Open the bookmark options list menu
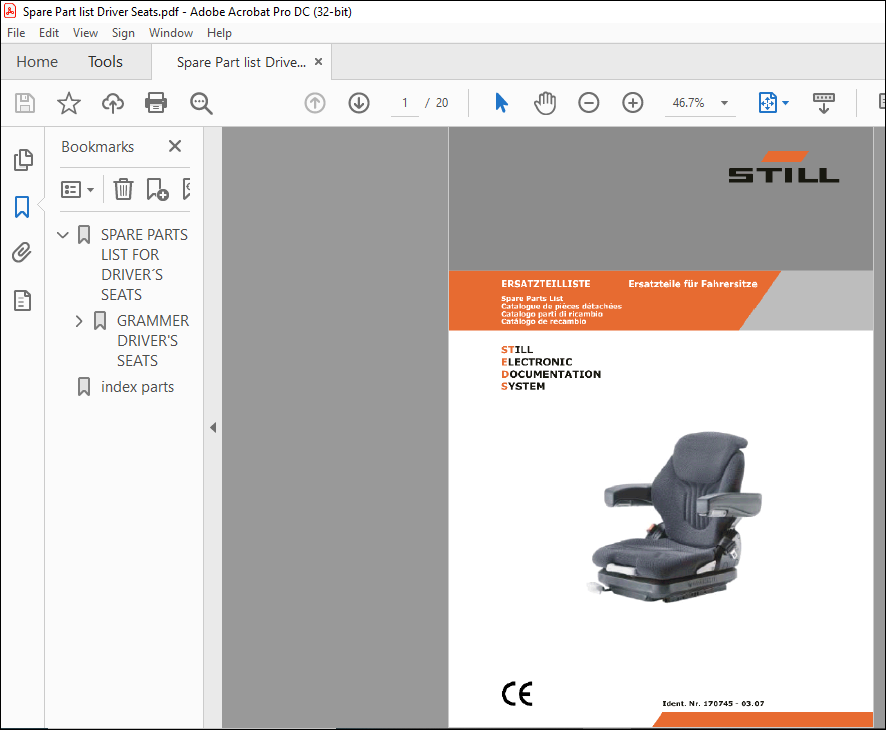The width and height of the screenshot is (886, 730). point(77,189)
